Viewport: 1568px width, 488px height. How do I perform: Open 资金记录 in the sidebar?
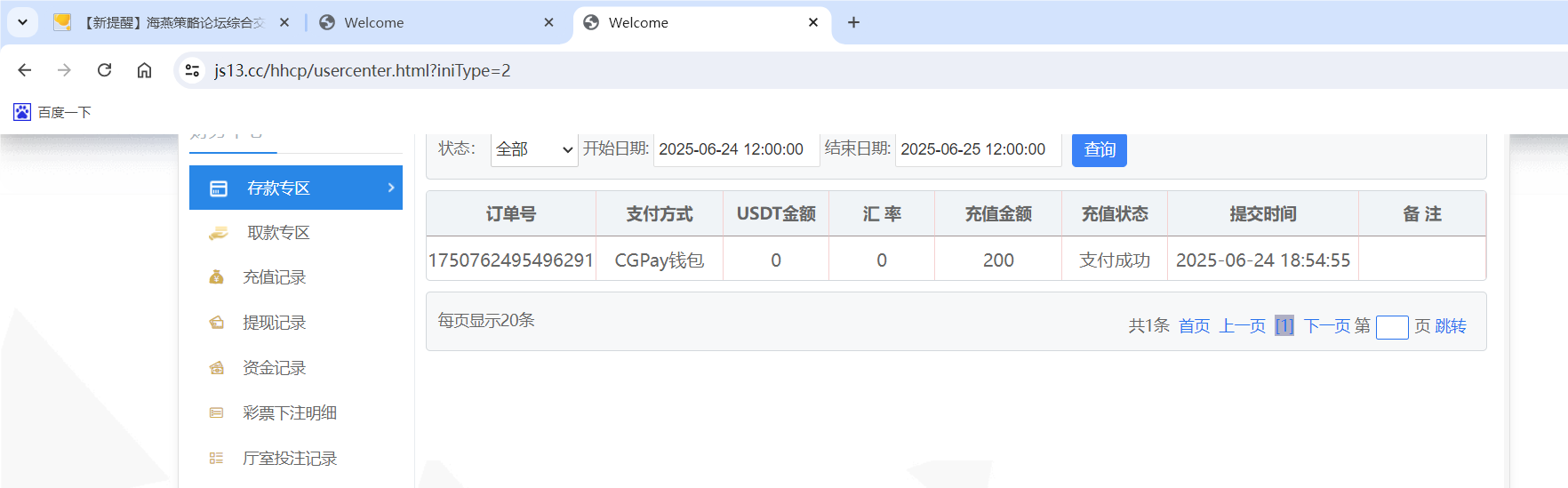point(274,368)
